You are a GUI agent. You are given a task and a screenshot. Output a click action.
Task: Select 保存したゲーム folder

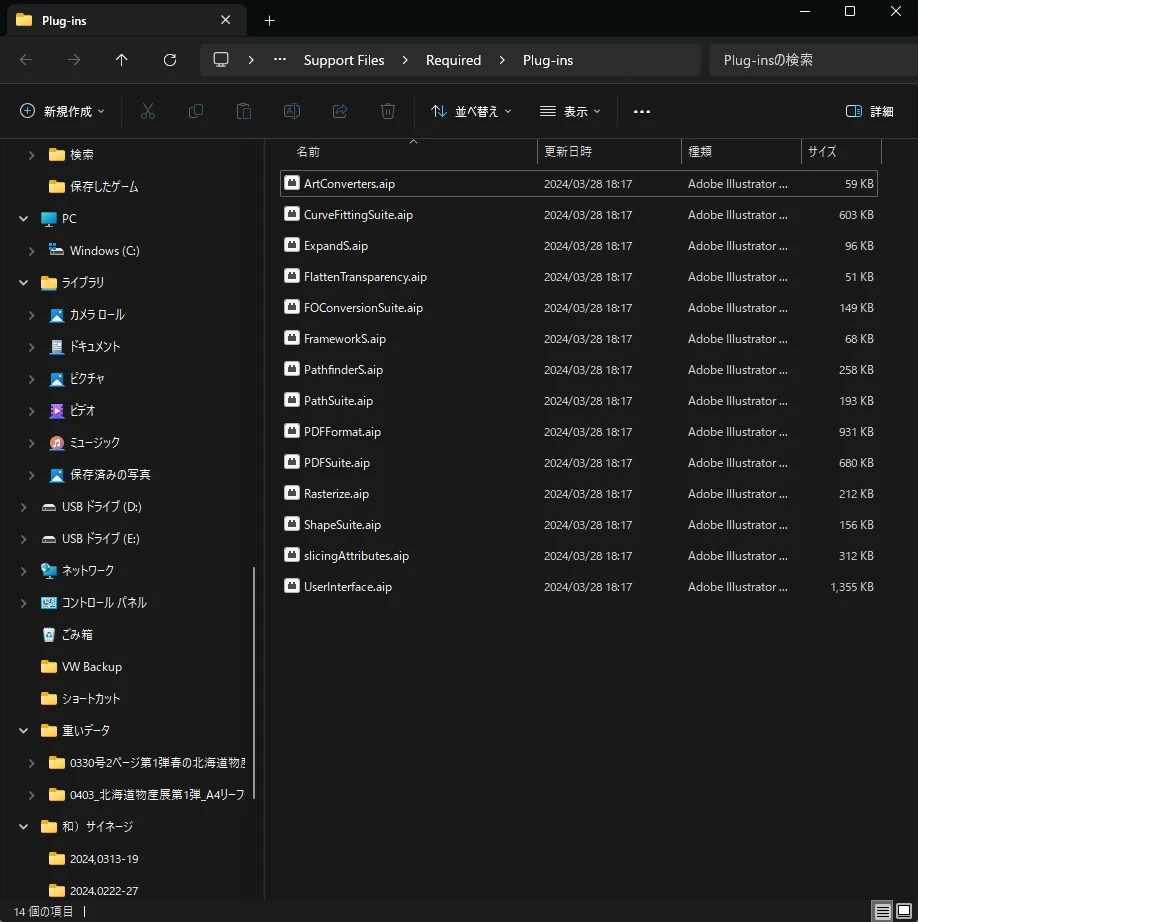tap(94, 187)
